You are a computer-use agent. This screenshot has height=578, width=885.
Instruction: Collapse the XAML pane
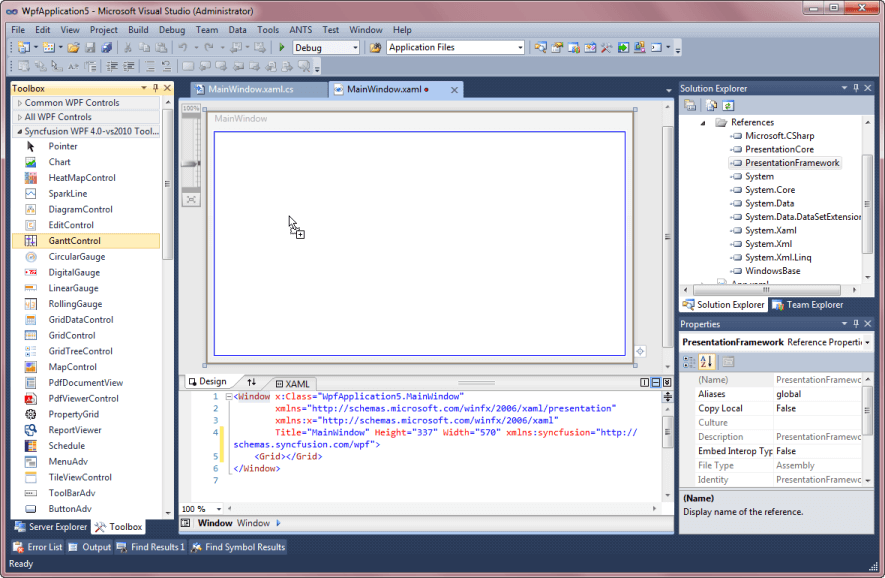(667, 383)
